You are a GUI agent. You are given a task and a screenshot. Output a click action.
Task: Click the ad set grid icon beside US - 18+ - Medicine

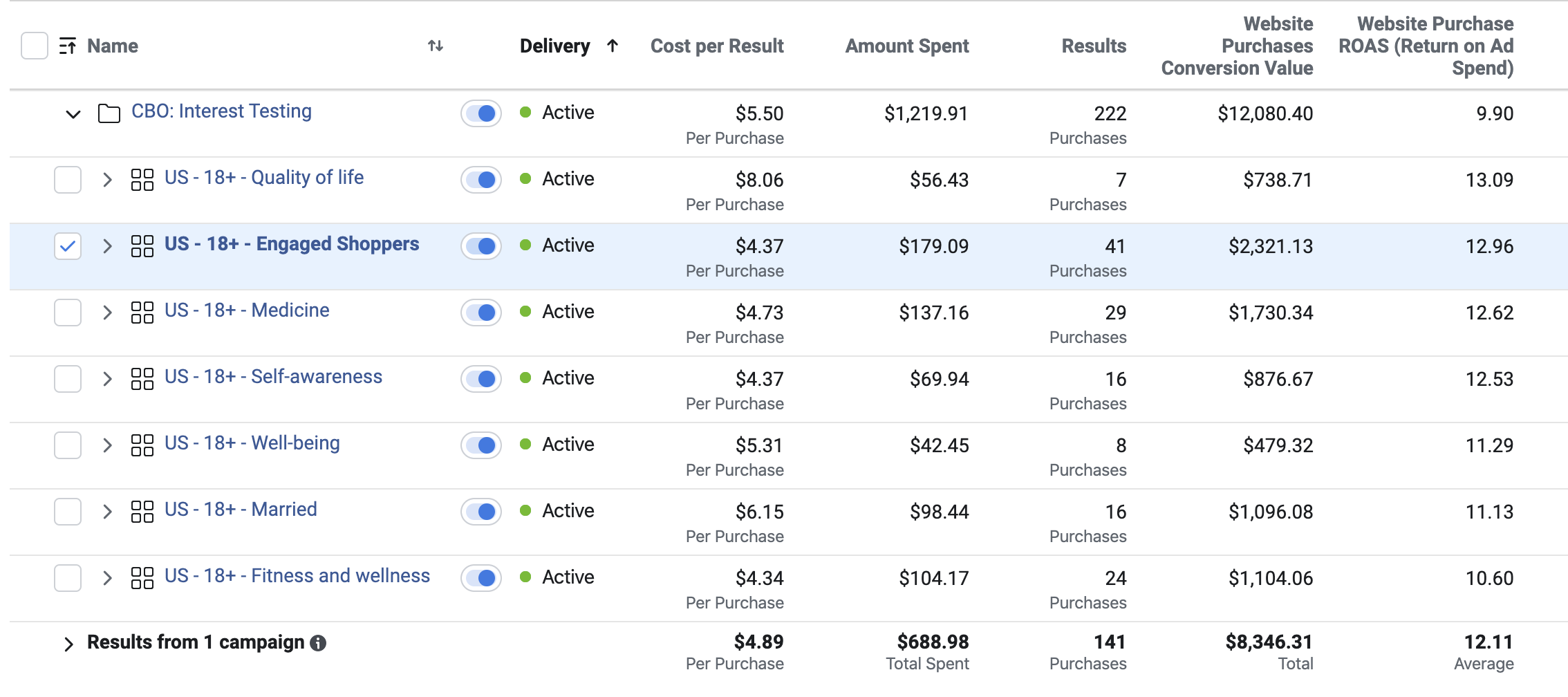click(x=142, y=311)
